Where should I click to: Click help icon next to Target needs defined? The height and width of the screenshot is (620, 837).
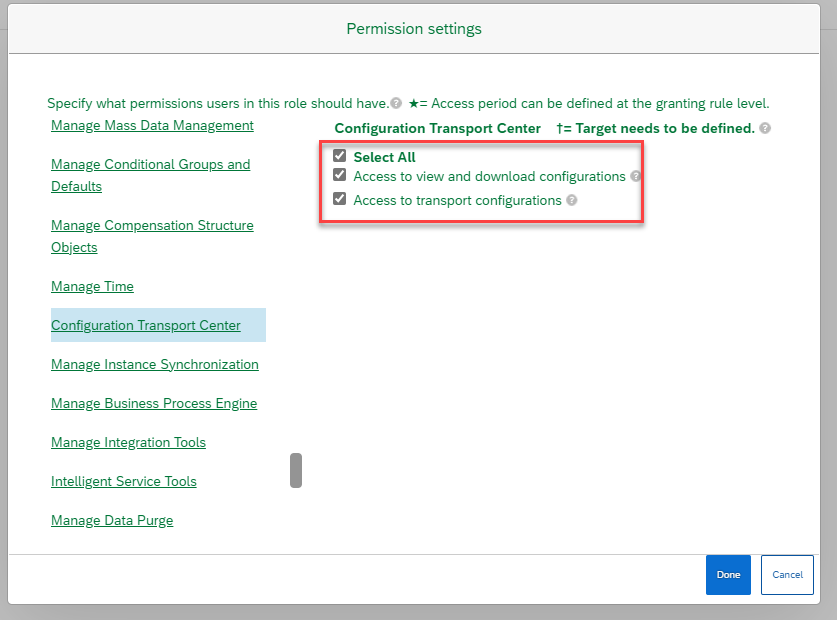coord(765,128)
